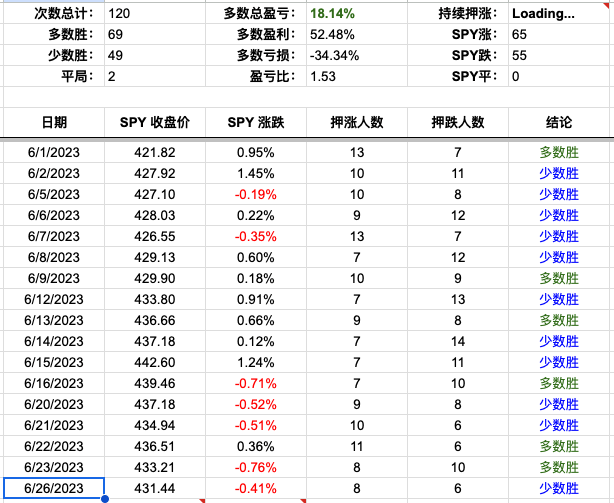Select closing price 436.51
The height and width of the screenshot is (503, 614).
click(155, 447)
